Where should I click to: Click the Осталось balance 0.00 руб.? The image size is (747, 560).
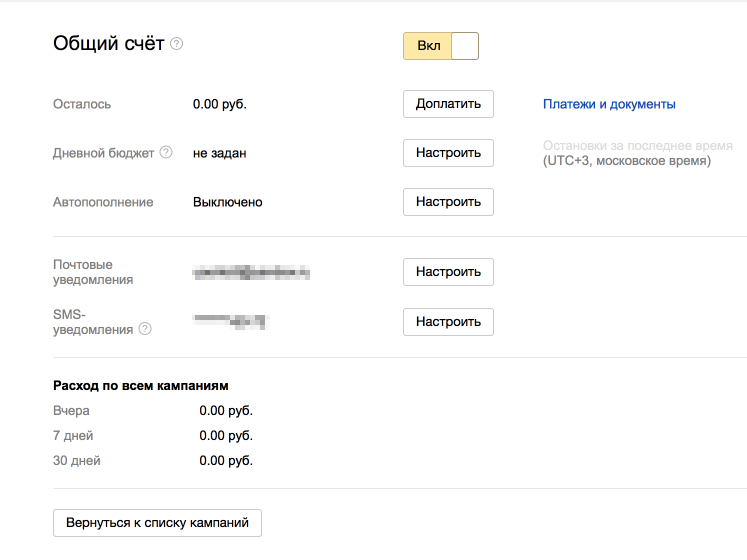point(220,104)
